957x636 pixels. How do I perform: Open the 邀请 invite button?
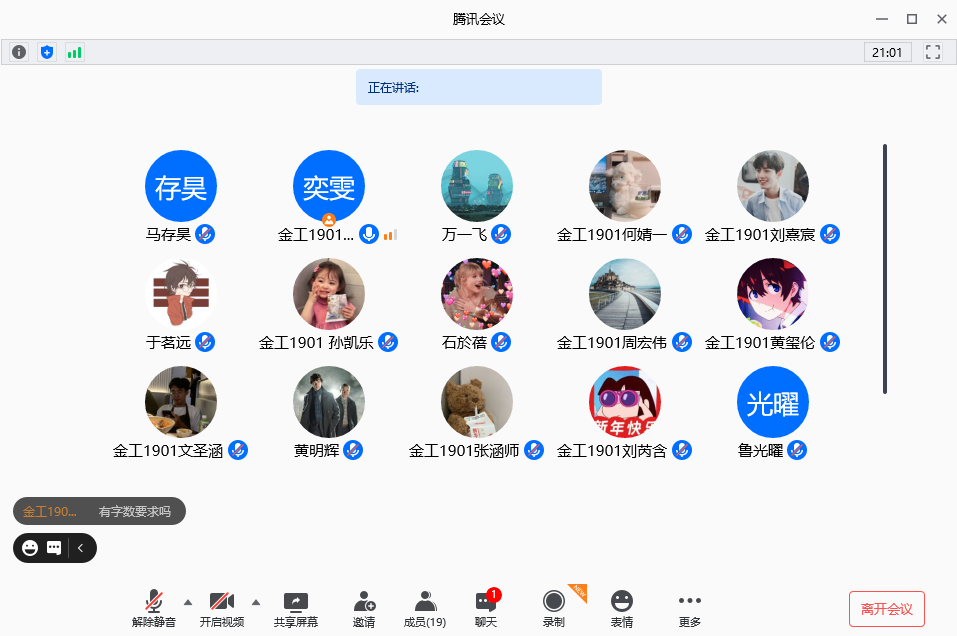tap(364, 609)
